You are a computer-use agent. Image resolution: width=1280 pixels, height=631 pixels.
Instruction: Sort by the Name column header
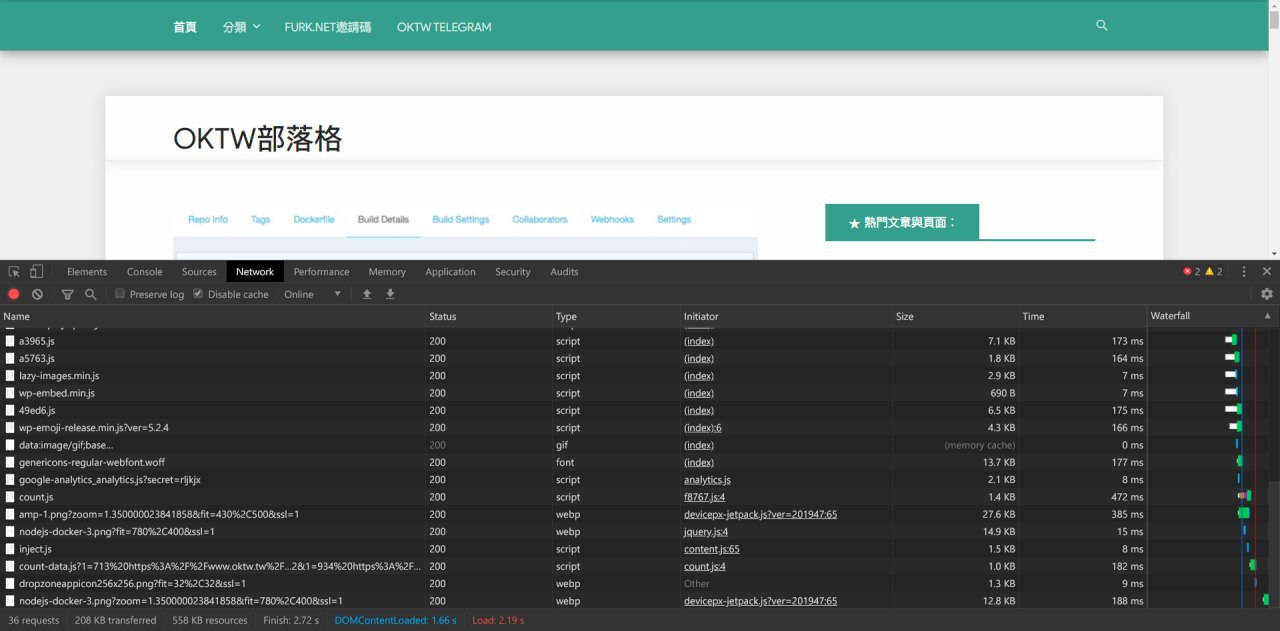click(x=213, y=316)
